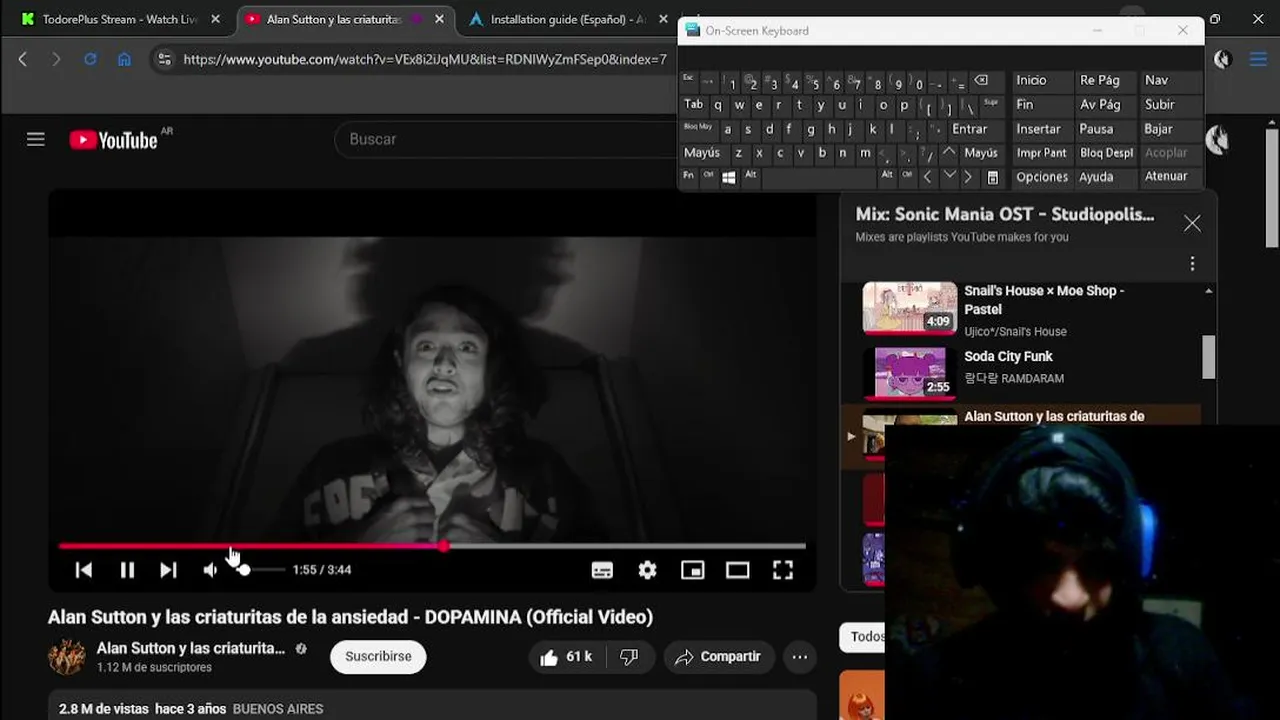Close the TodorePlus Stream tab
This screenshot has height=720, width=1280.
pyautogui.click(x=215, y=19)
